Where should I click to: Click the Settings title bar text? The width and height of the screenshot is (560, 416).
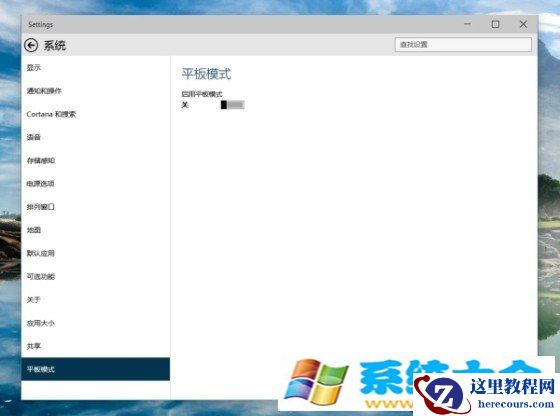(40, 24)
